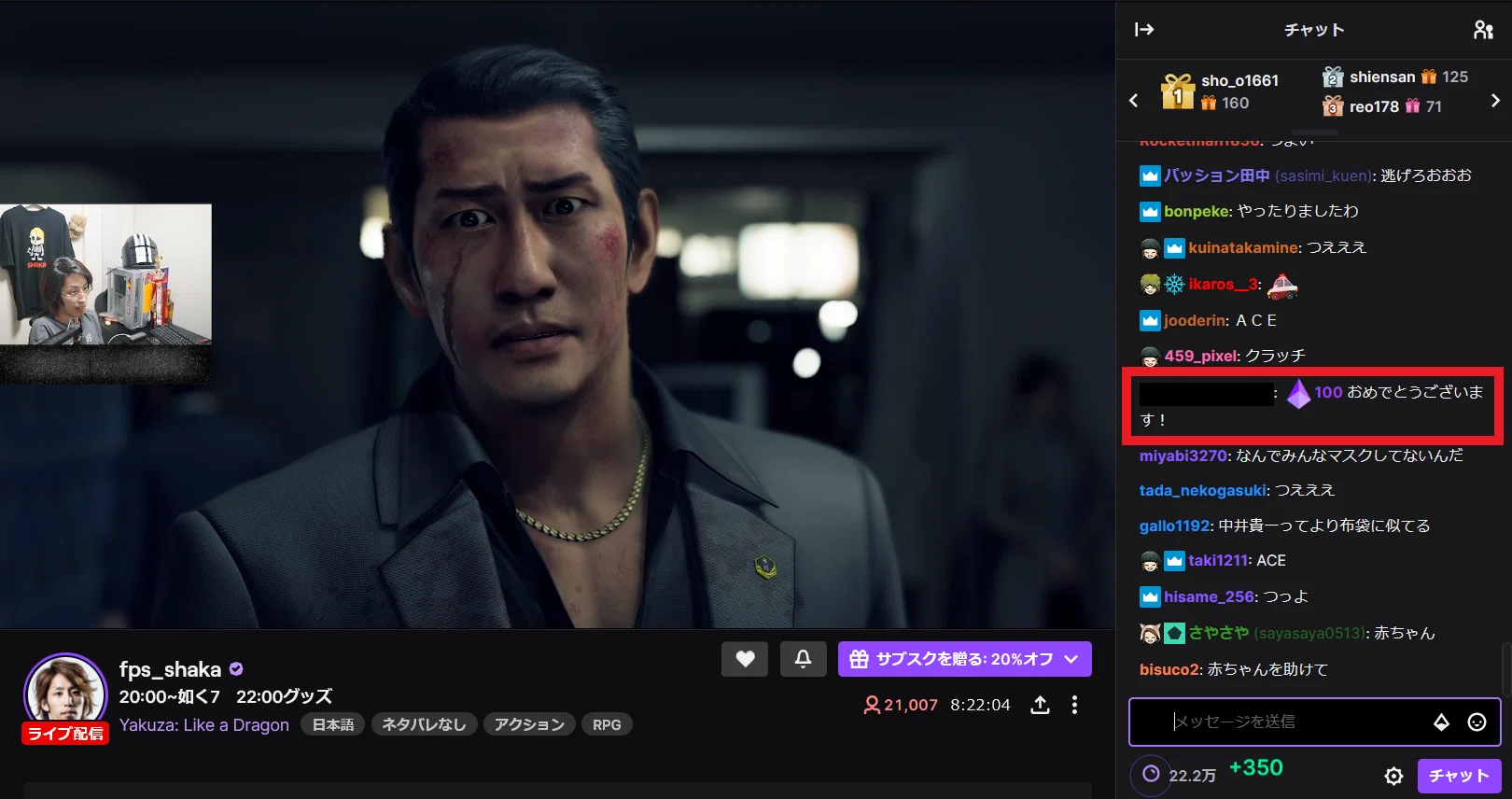Open the gift sub 20% off button
Viewport: 1512px width, 799px height.
965,659
